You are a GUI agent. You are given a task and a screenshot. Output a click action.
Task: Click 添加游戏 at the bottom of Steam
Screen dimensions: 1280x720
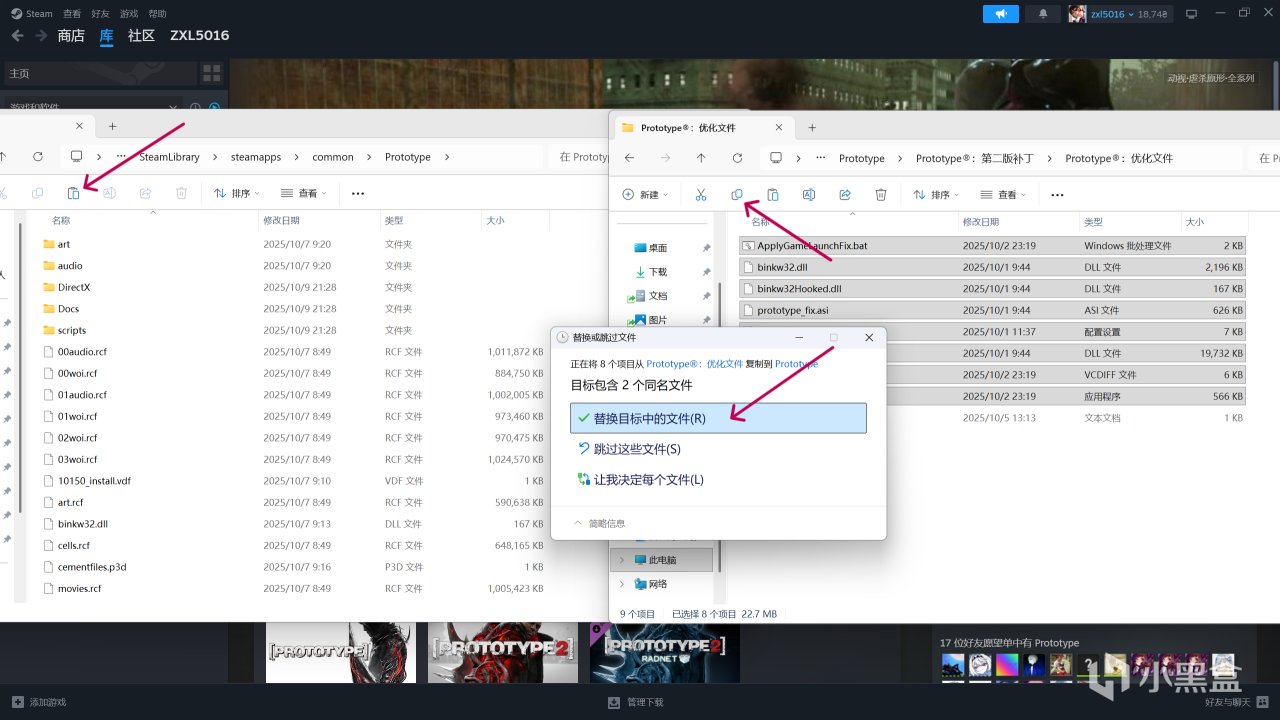[39, 702]
